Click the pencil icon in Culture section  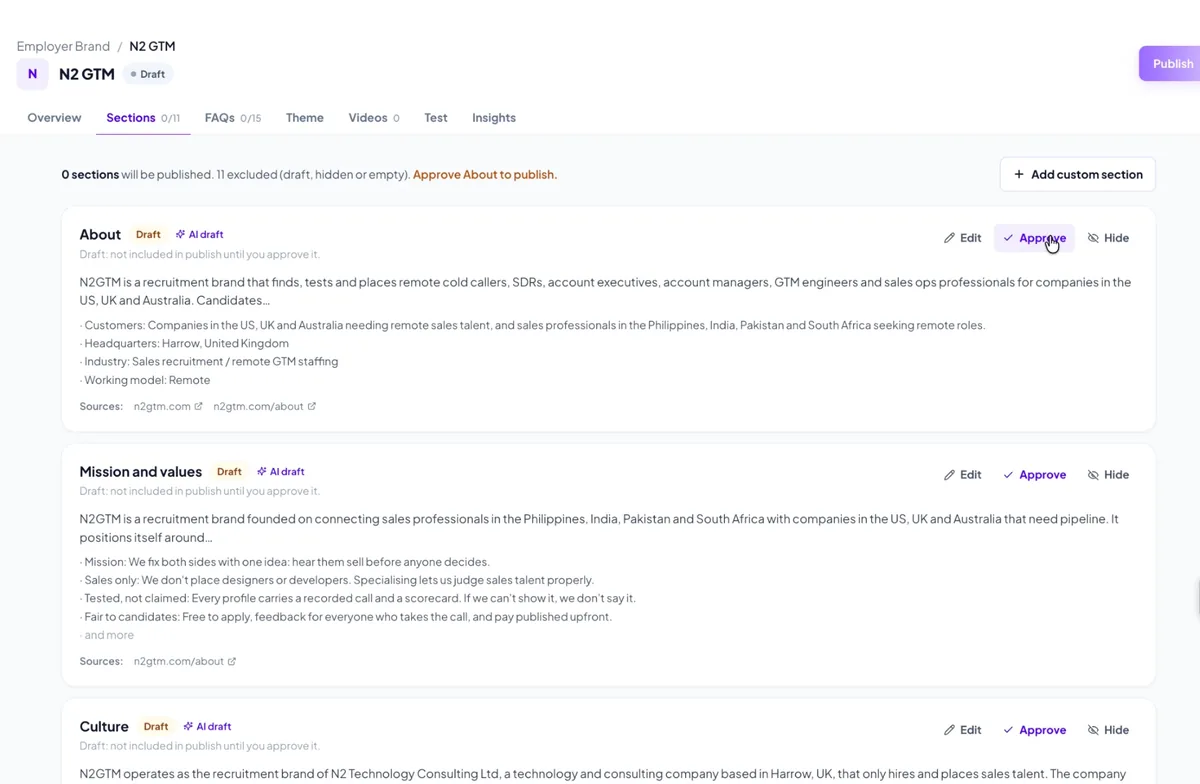pyautogui.click(x=949, y=730)
